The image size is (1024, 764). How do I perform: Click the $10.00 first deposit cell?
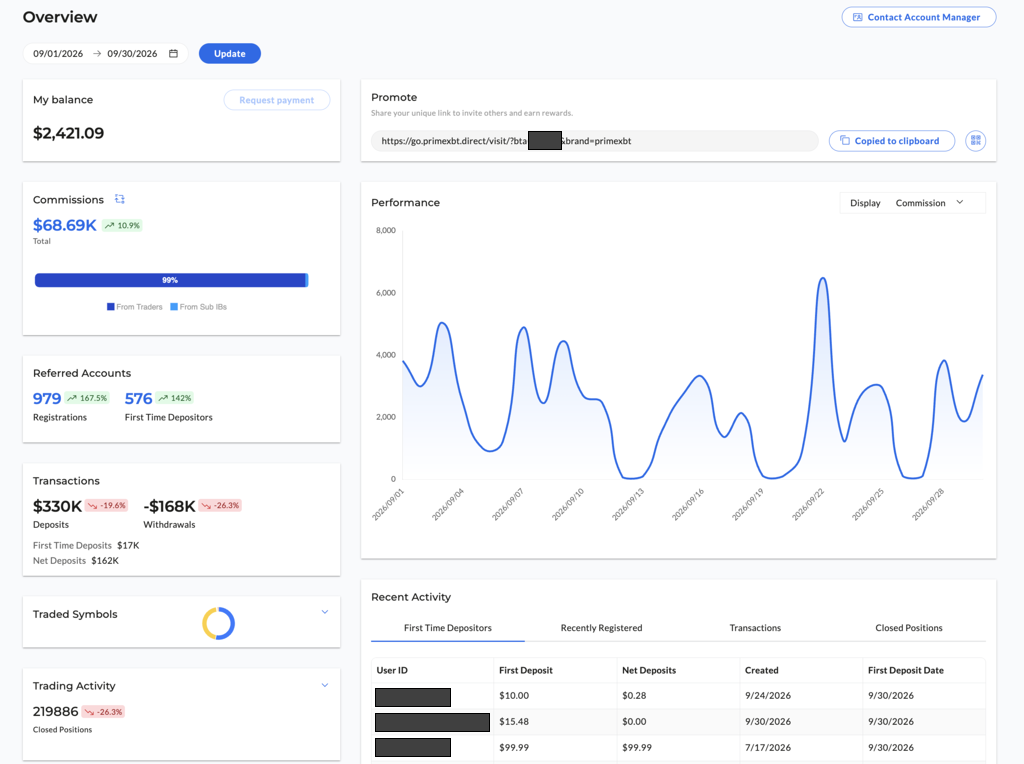click(514, 695)
